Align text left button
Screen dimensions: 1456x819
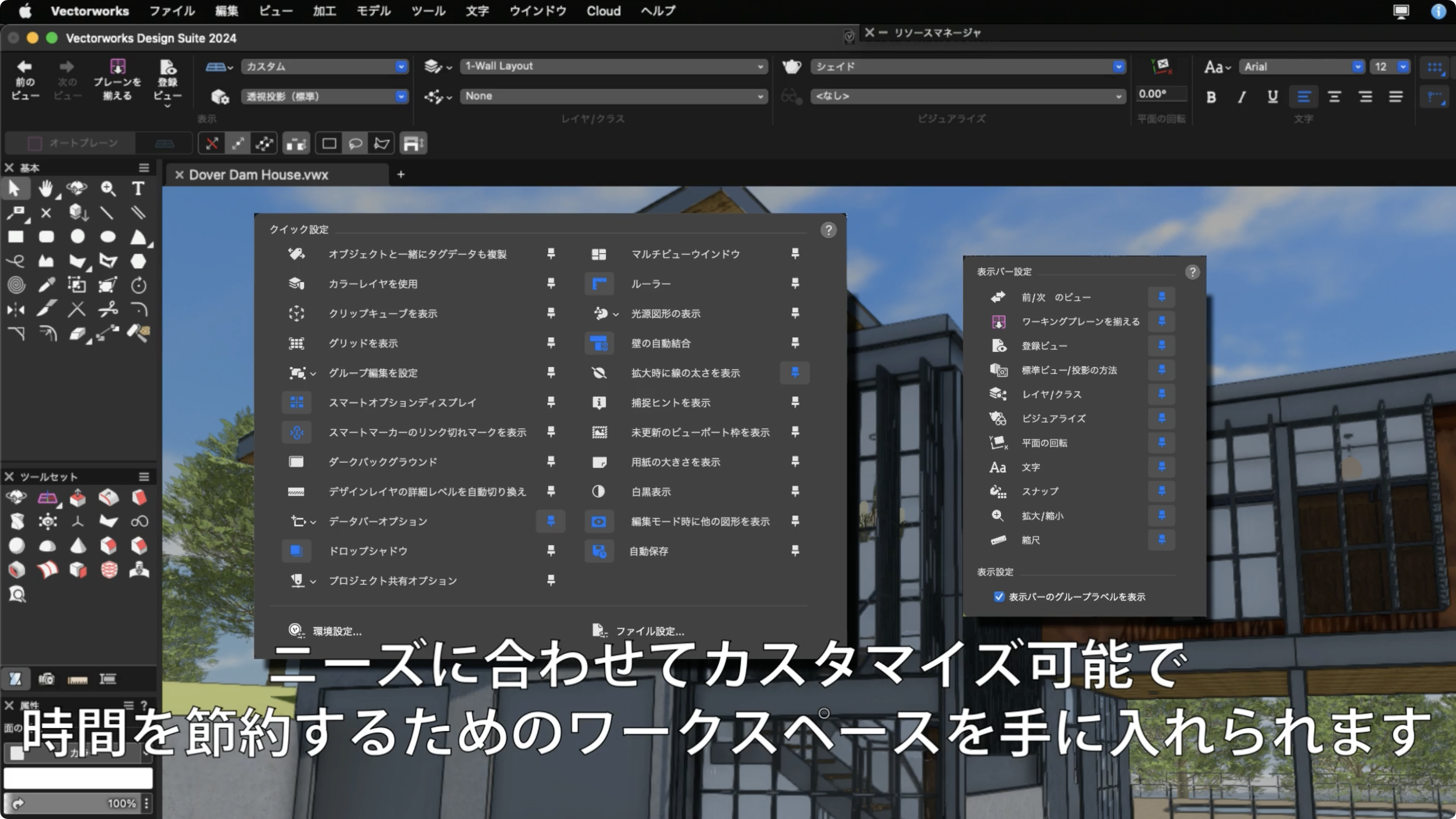coord(1303,97)
